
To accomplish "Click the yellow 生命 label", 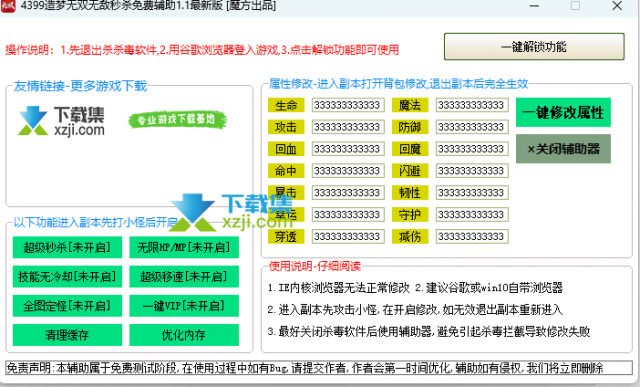I will pos(286,105).
